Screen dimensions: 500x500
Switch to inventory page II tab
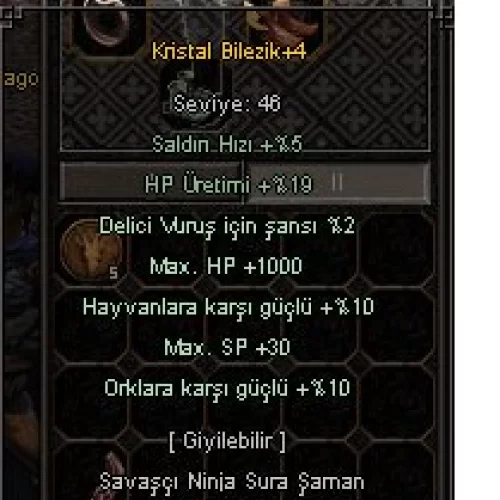tap(337, 183)
